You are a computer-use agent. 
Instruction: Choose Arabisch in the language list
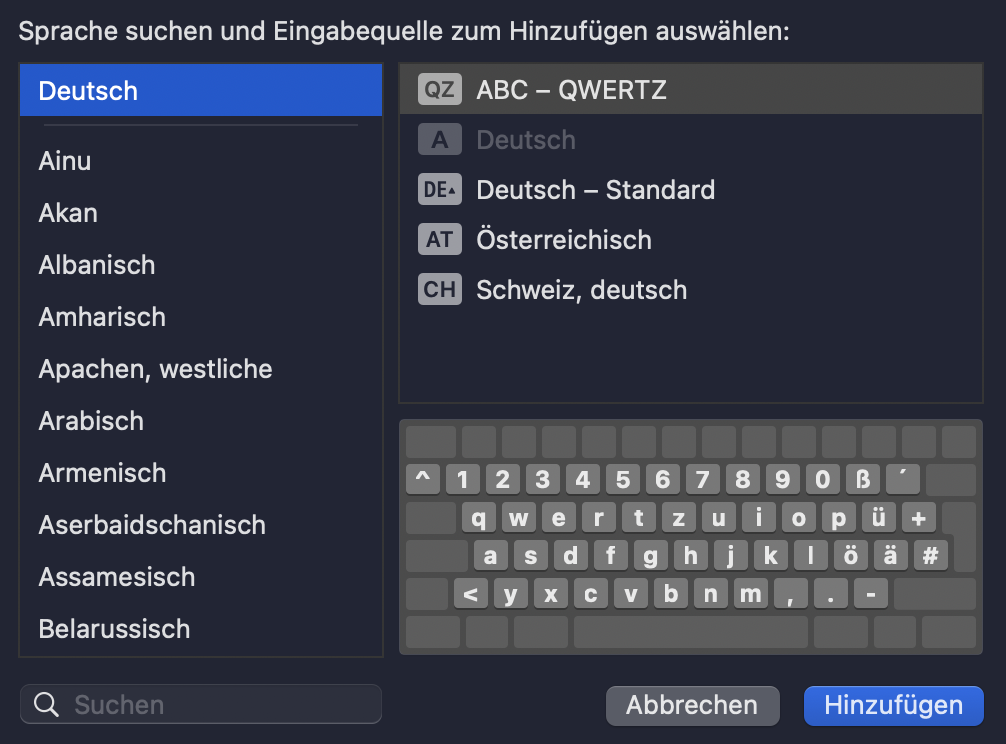point(90,421)
